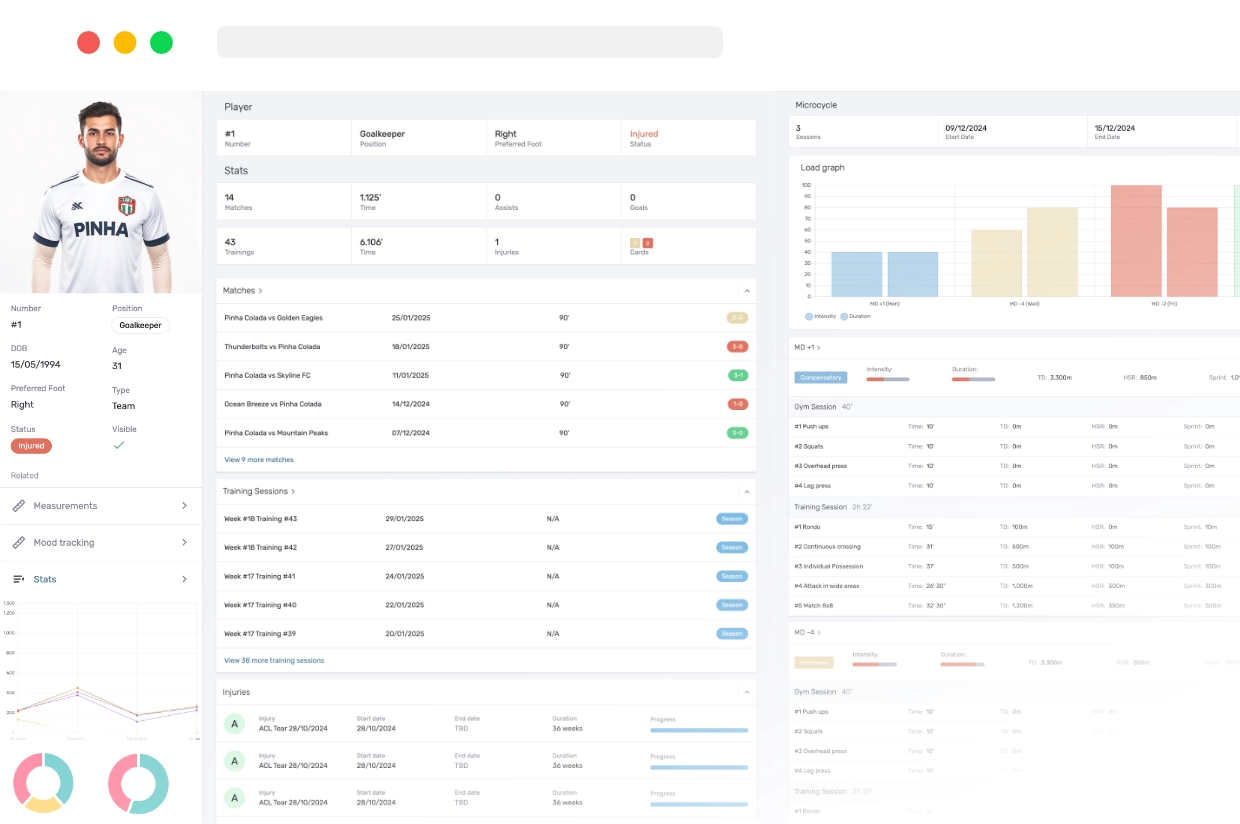Click the Measurements ruler icon

(18, 506)
